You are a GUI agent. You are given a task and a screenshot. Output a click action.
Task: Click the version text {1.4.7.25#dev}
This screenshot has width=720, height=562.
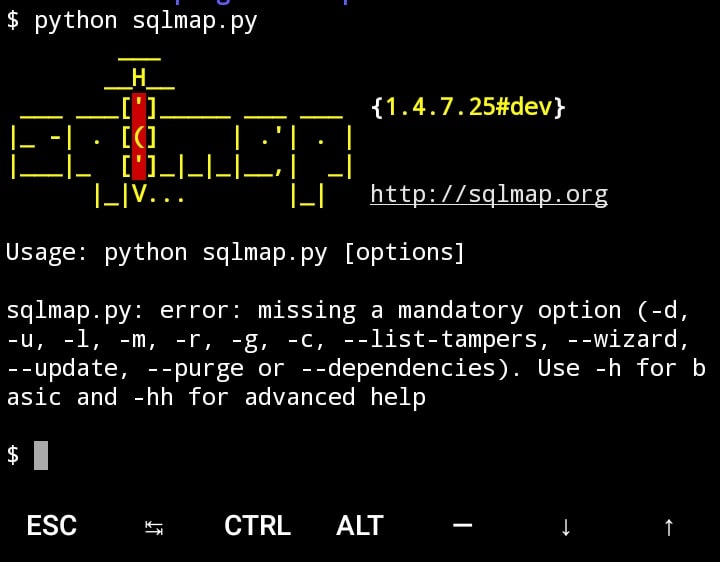click(468, 107)
